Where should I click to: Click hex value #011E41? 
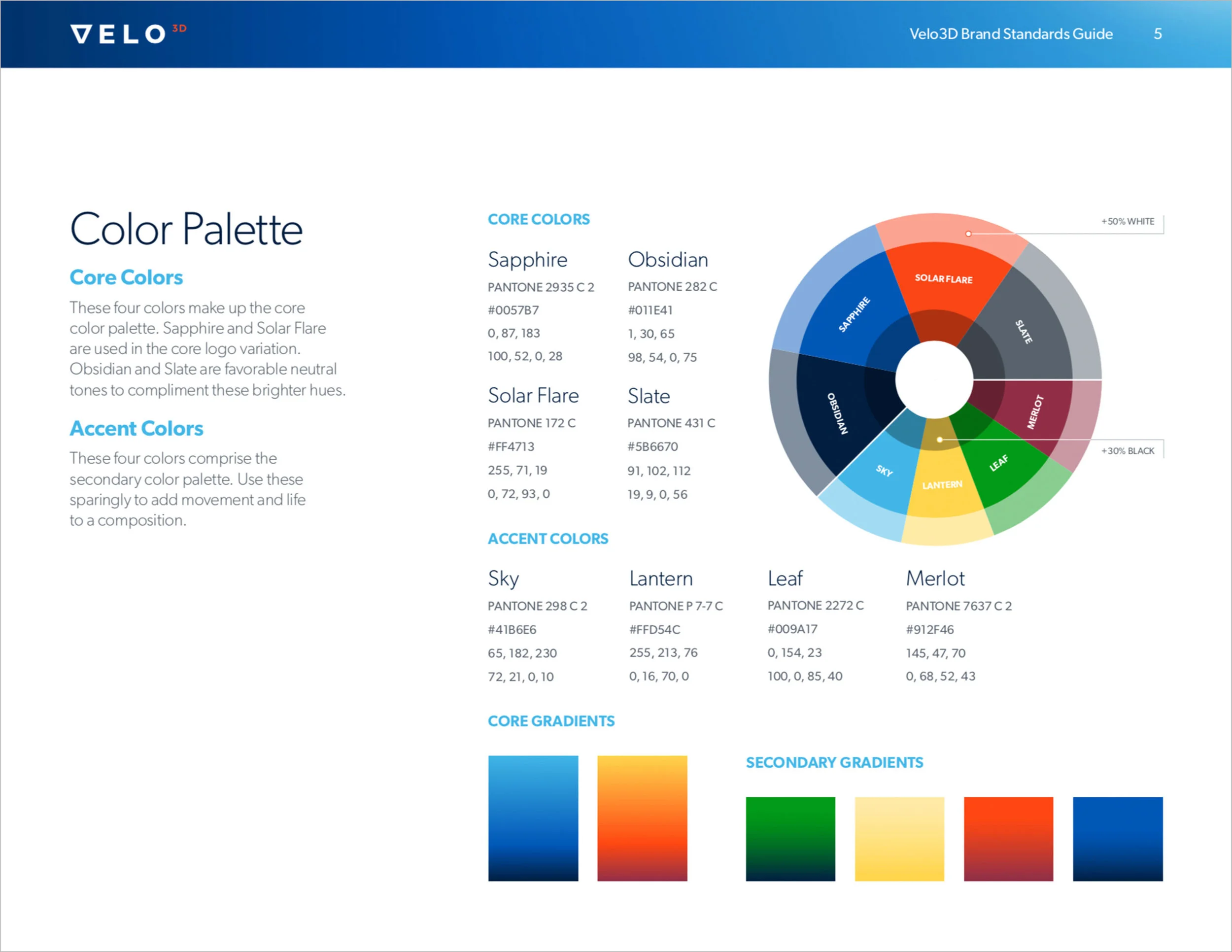click(650, 310)
